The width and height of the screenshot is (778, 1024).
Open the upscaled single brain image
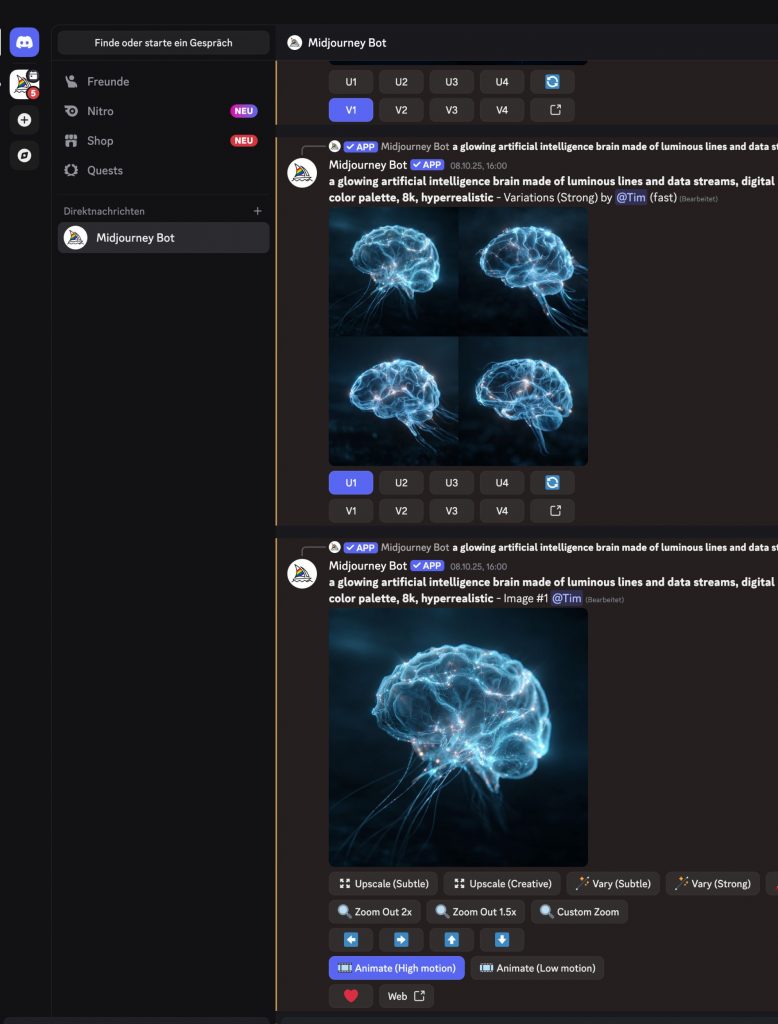coord(458,737)
